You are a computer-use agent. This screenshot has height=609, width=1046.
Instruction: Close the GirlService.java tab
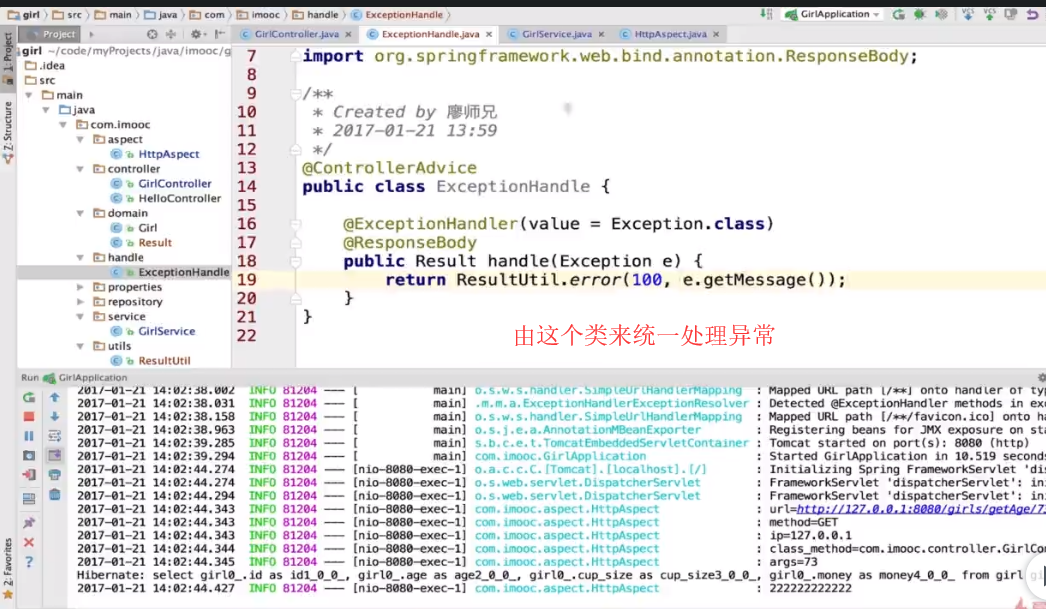(x=601, y=34)
